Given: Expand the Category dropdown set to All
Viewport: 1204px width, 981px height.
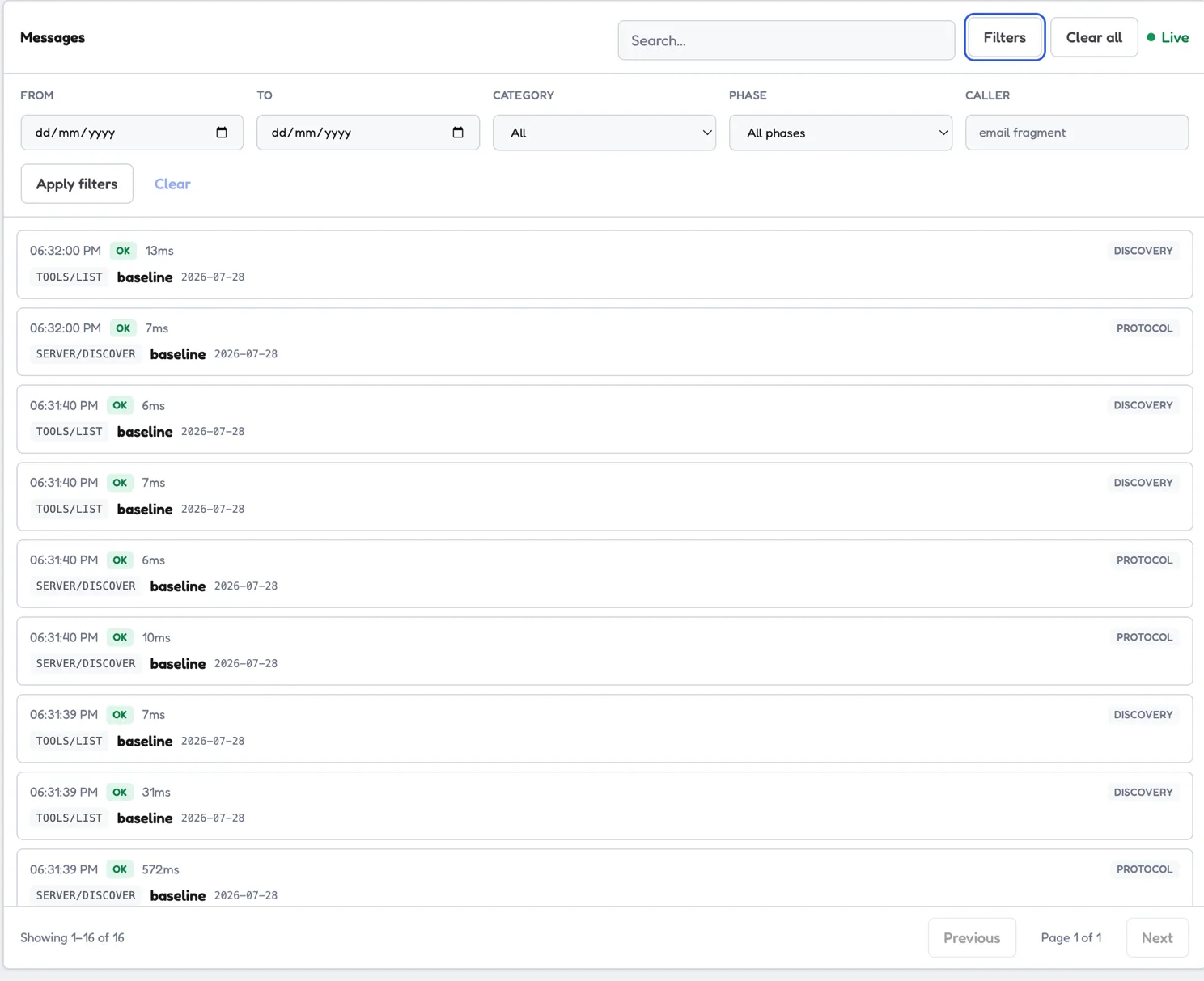Looking at the screenshot, I should pos(604,133).
